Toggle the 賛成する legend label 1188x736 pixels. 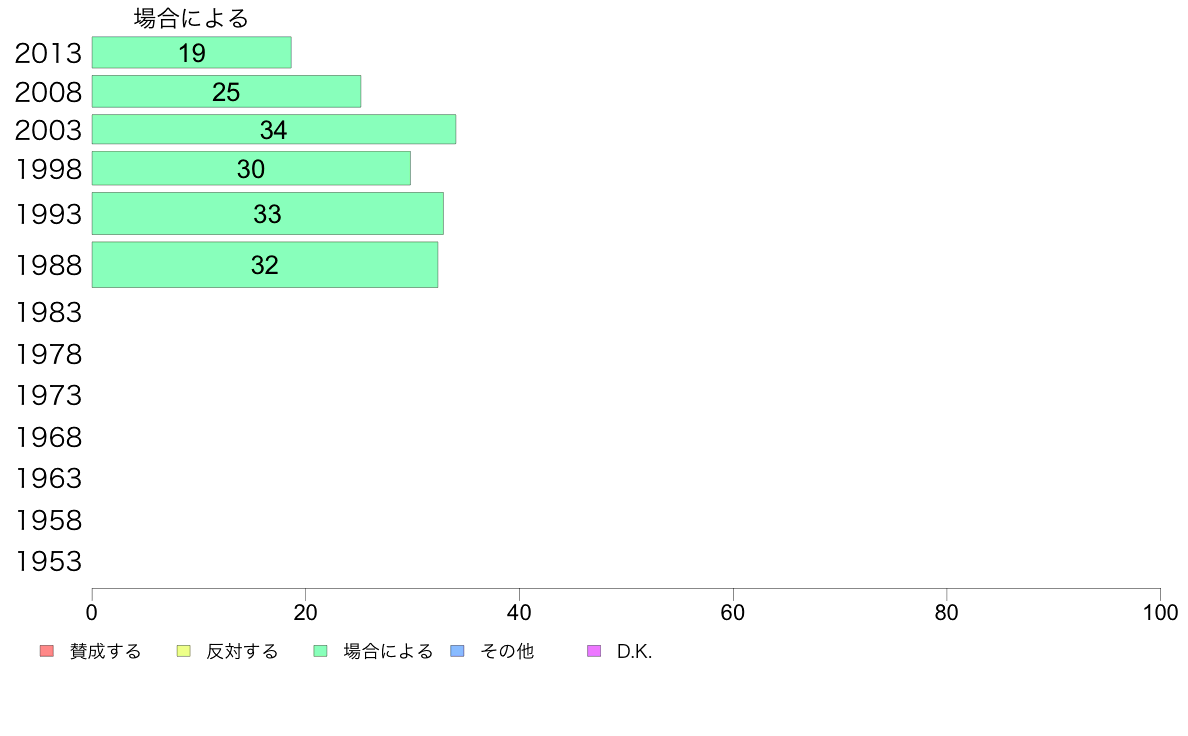[x=105, y=651]
